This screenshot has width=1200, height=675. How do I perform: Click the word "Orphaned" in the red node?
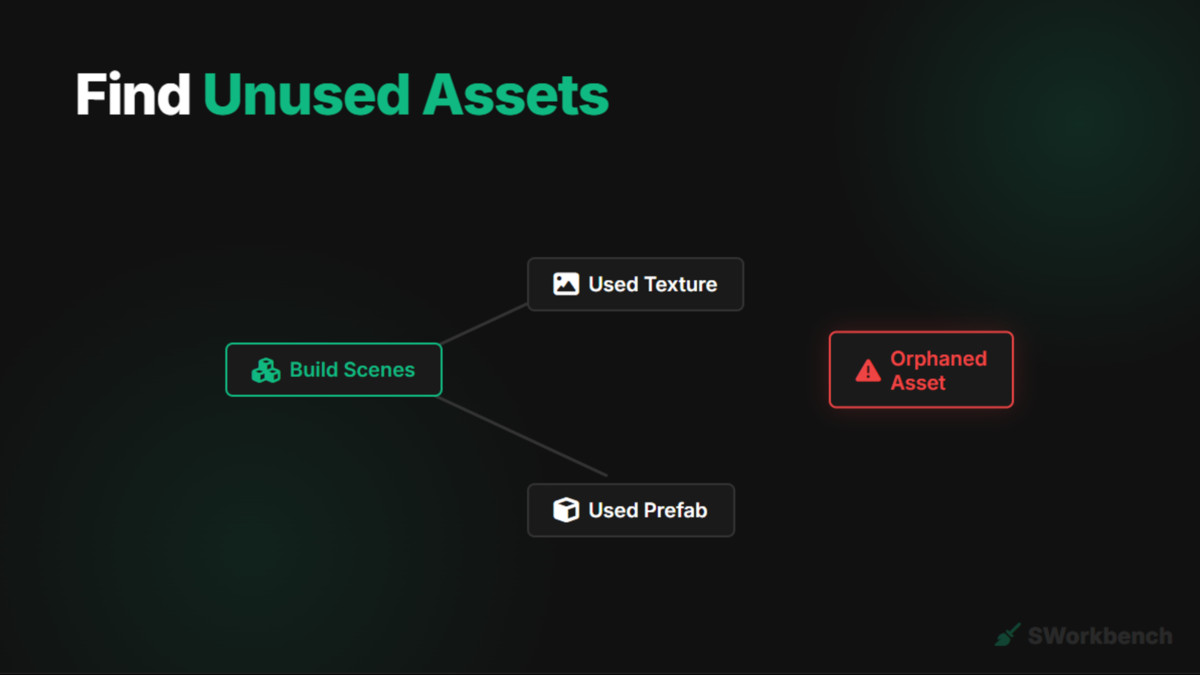click(x=939, y=358)
